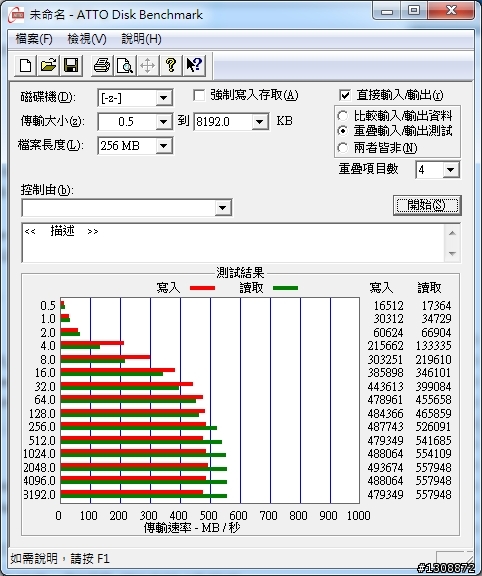This screenshot has height=576, width=482.
Task: Click red 寫入 legend color swatch
Action: [x=202, y=288]
